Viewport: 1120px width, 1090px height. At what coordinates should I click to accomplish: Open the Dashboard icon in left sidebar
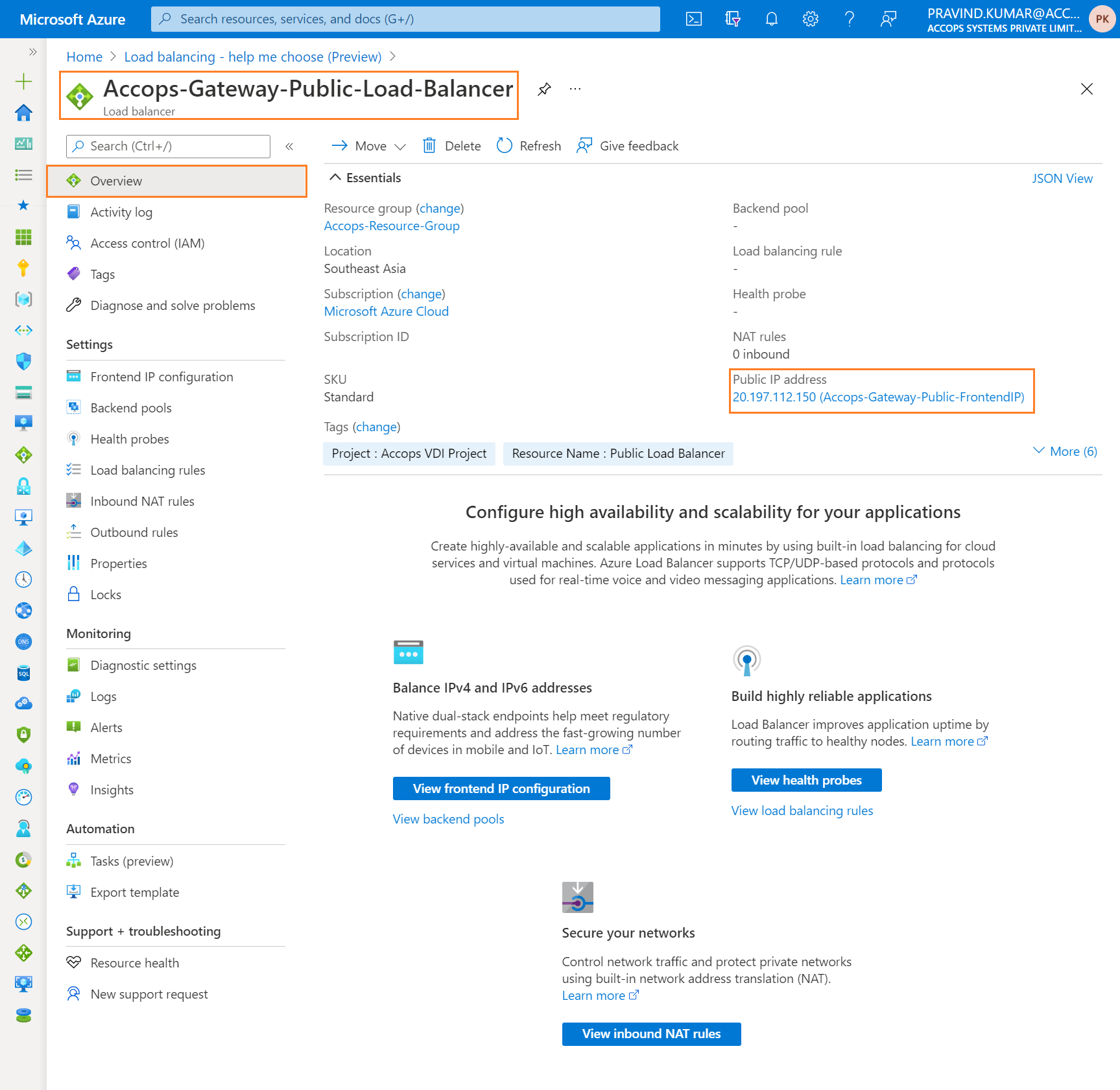pyautogui.click(x=23, y=143)
